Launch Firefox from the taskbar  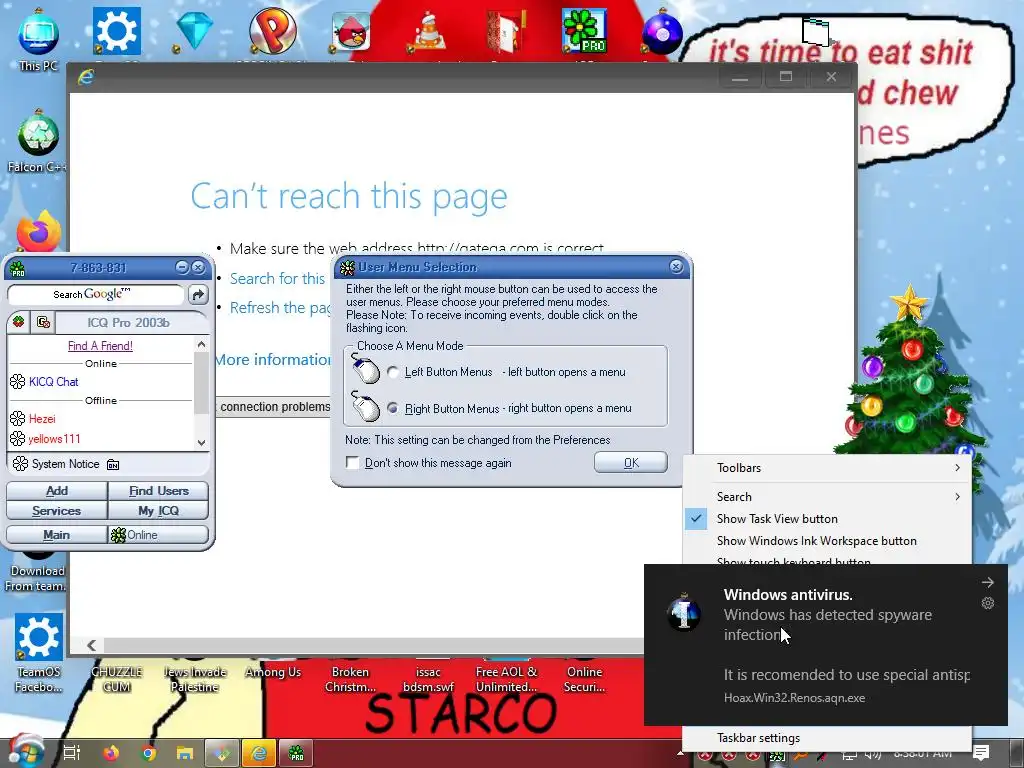(112, 753)
